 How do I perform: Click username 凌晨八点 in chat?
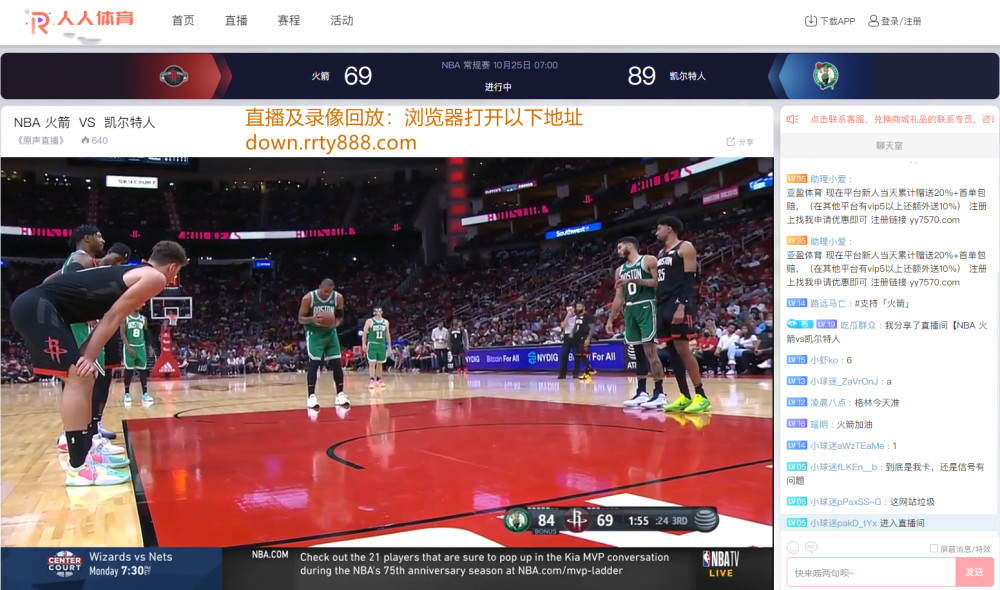(828, 402)
